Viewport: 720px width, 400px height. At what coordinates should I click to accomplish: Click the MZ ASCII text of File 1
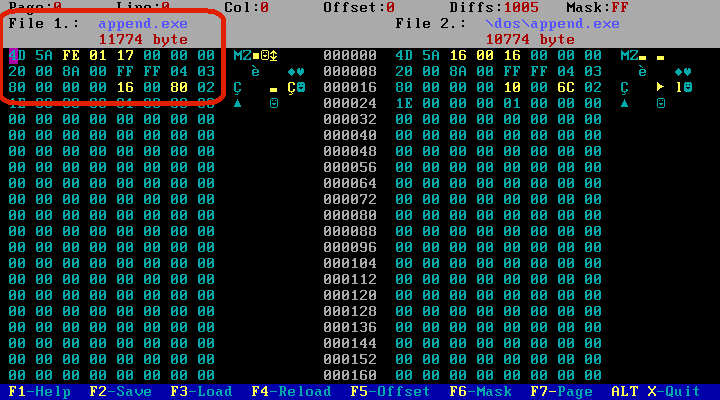pos(242,56)
